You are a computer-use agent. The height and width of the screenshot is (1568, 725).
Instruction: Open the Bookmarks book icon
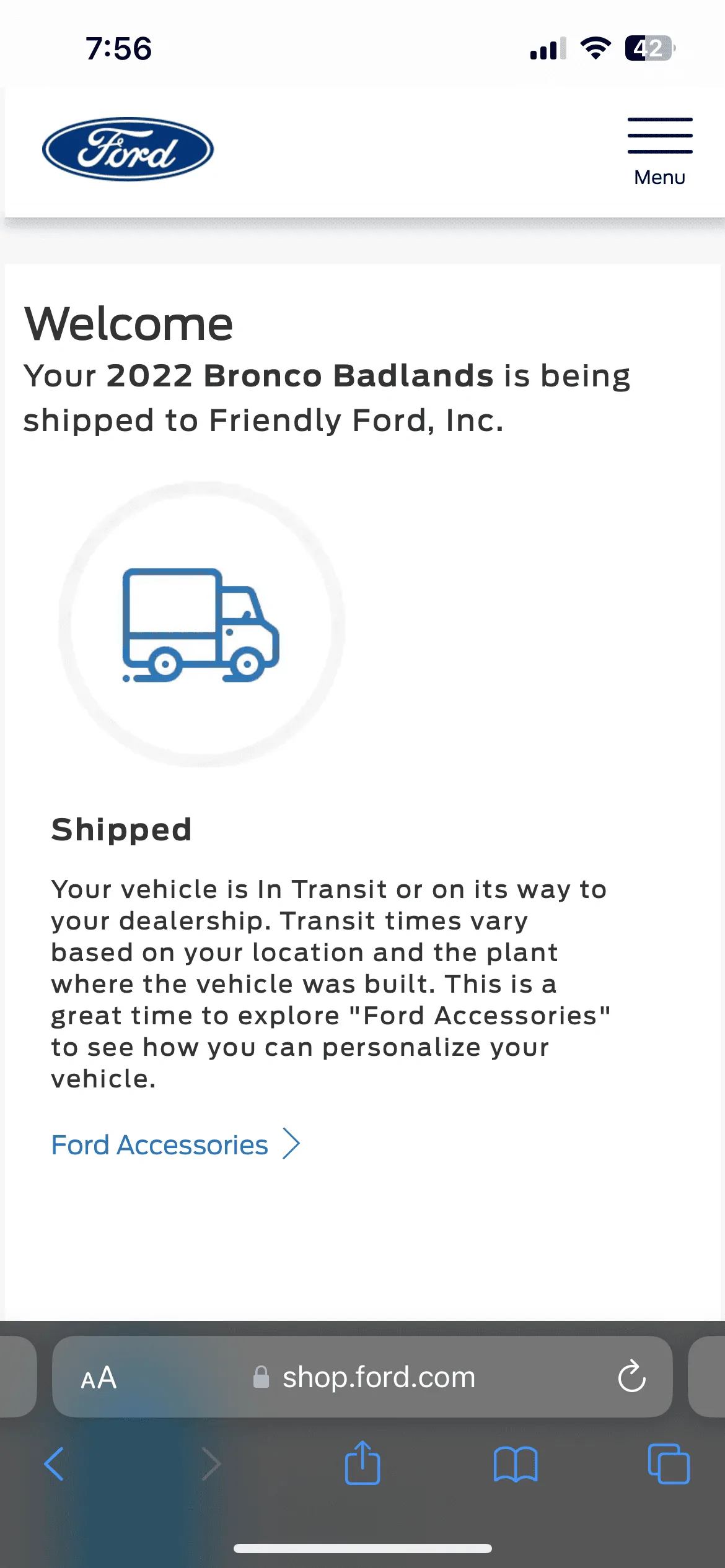coord(516,1464)
